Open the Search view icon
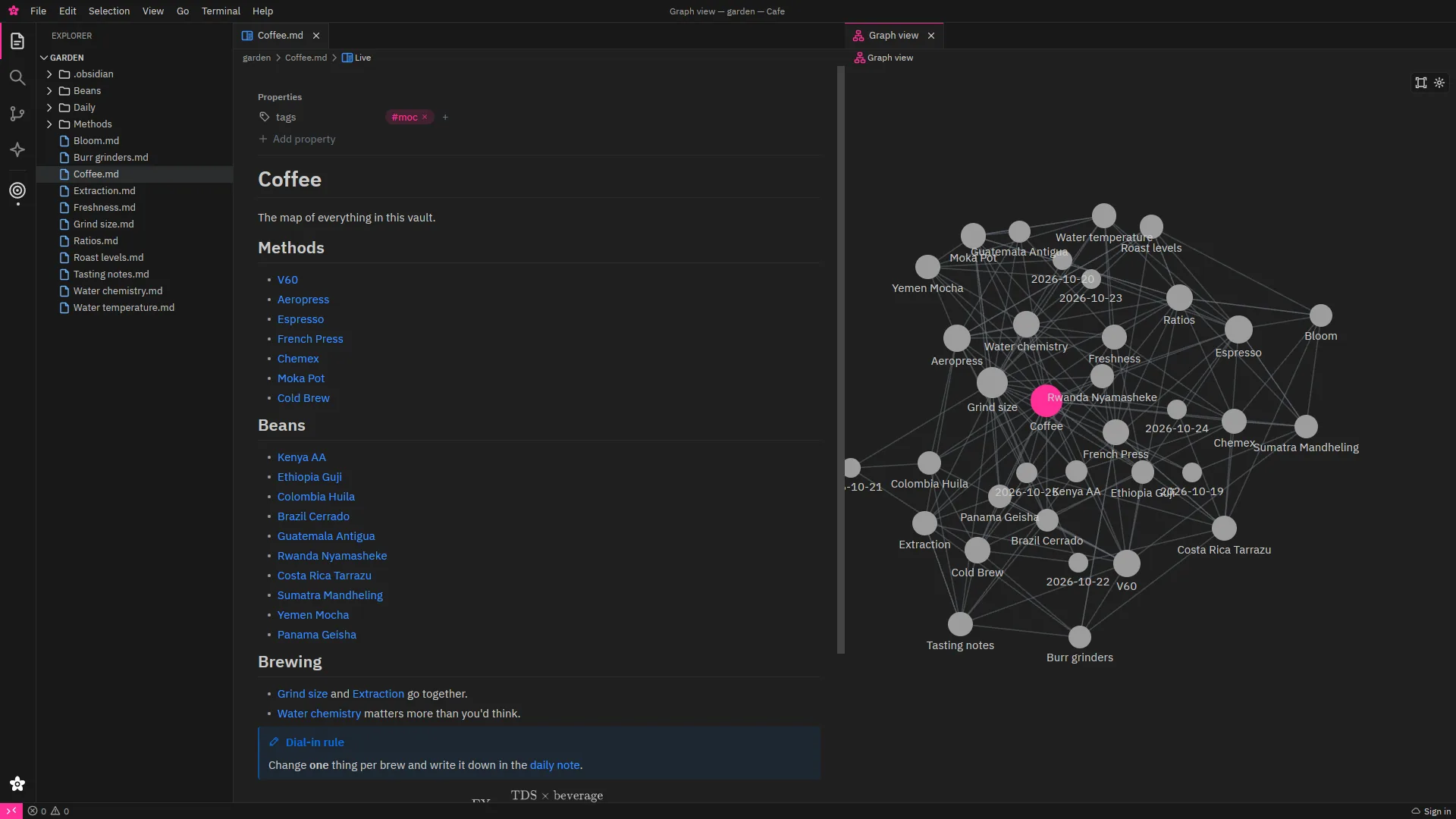This screenshot has height=819, width=1456. (17, 77)
